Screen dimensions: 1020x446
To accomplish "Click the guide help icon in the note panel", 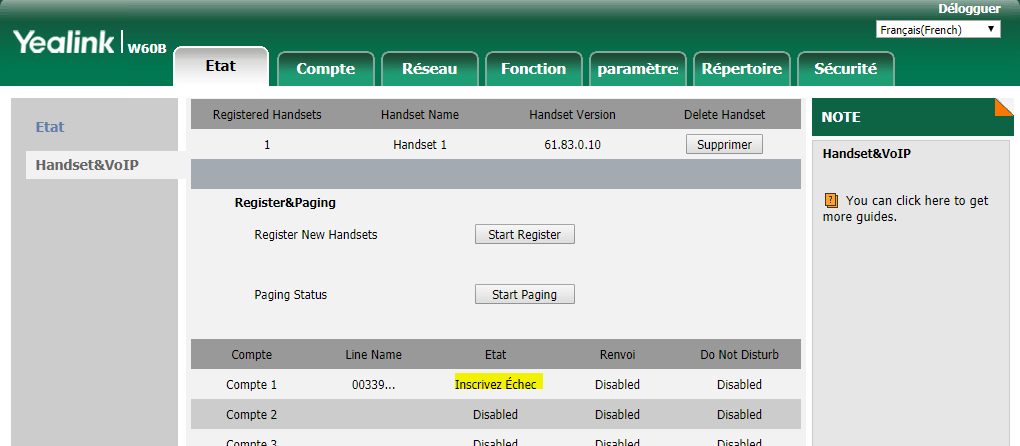I will click(830, 201).
